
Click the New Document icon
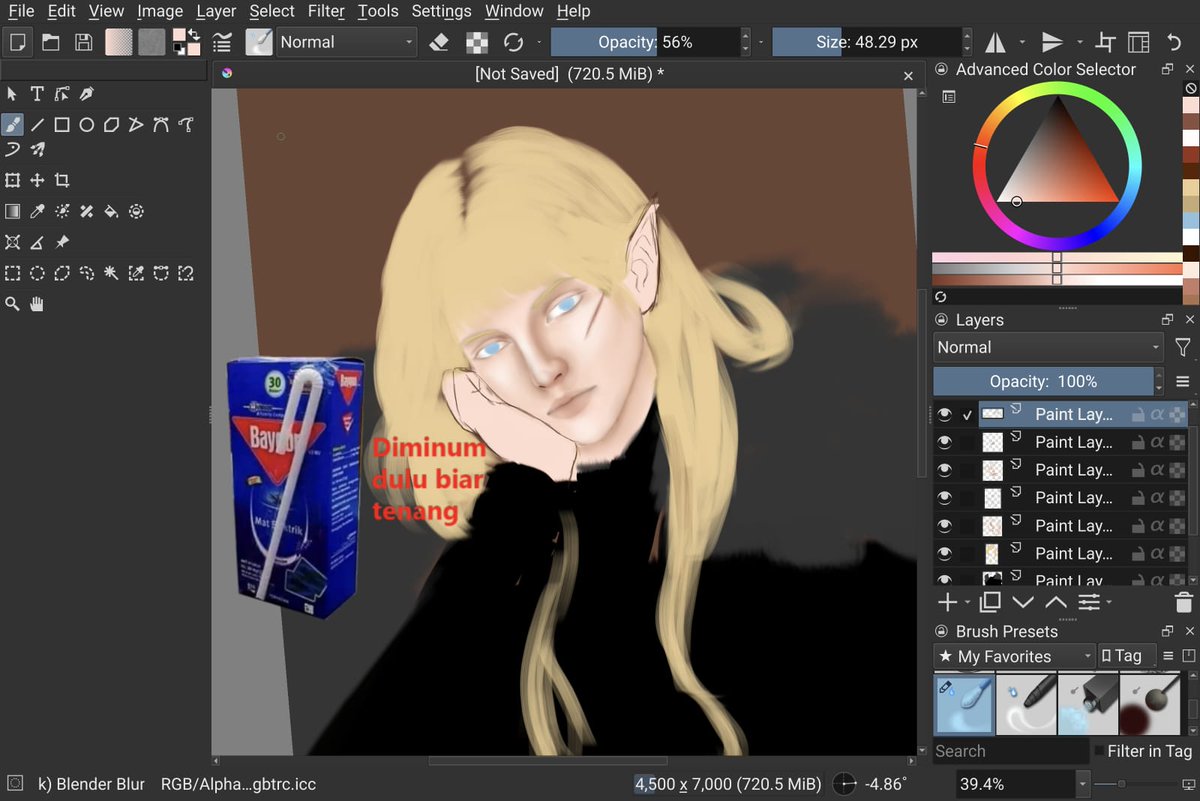coord(17,42)
